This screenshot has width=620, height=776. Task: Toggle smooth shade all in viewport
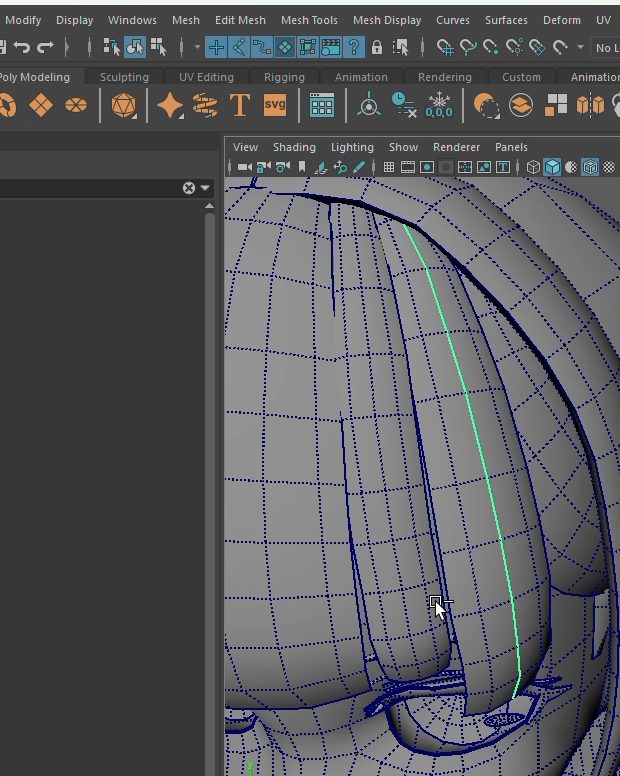coord(552,167)
